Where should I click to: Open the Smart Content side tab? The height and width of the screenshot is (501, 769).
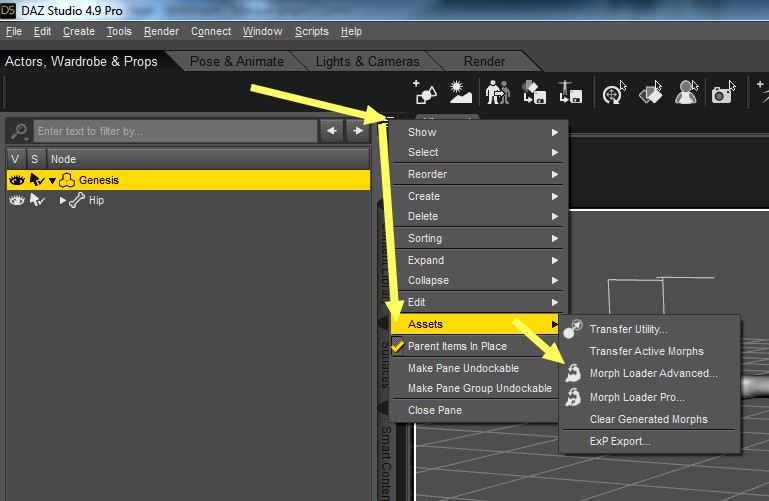click(386, 462)
